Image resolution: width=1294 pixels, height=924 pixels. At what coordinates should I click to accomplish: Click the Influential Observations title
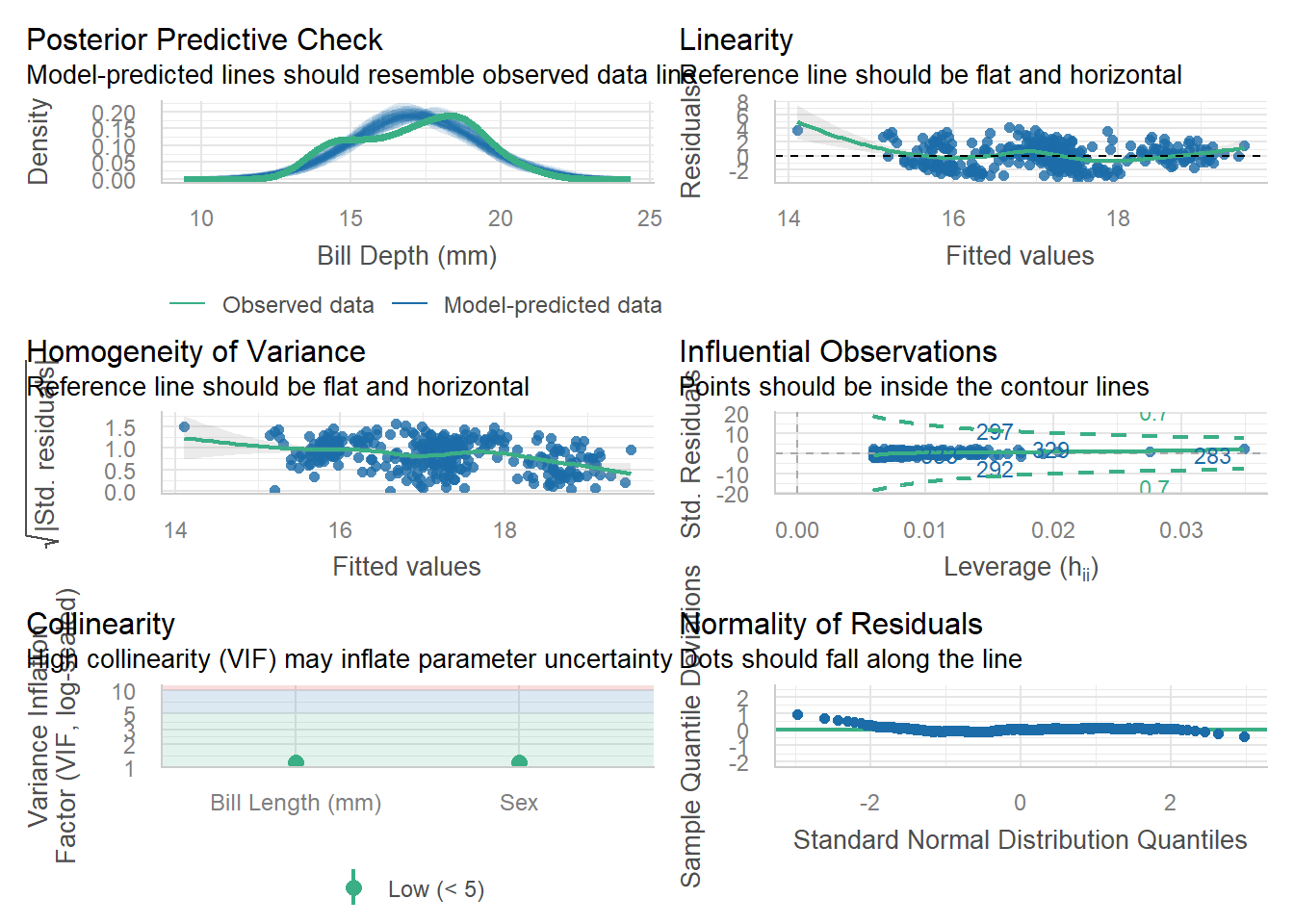[x=838, y=351]
